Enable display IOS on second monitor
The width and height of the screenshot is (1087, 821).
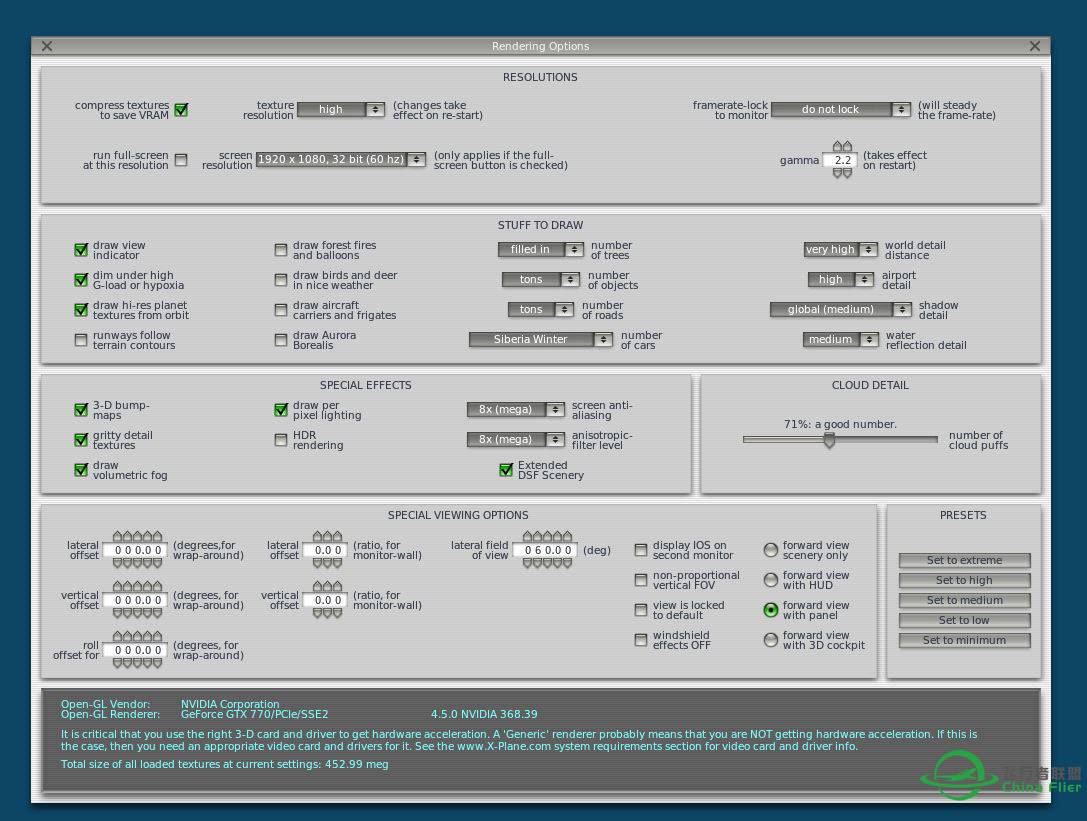pyautogui.click(x=641, y=550)
